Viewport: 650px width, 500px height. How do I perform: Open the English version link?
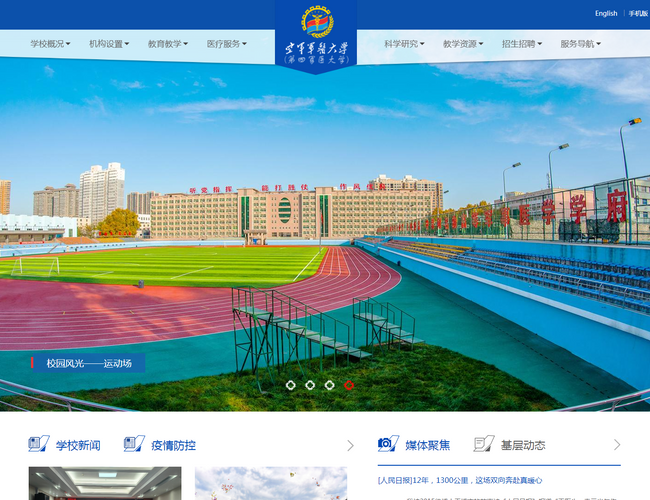pyautogui.click(x=606, y=13)
